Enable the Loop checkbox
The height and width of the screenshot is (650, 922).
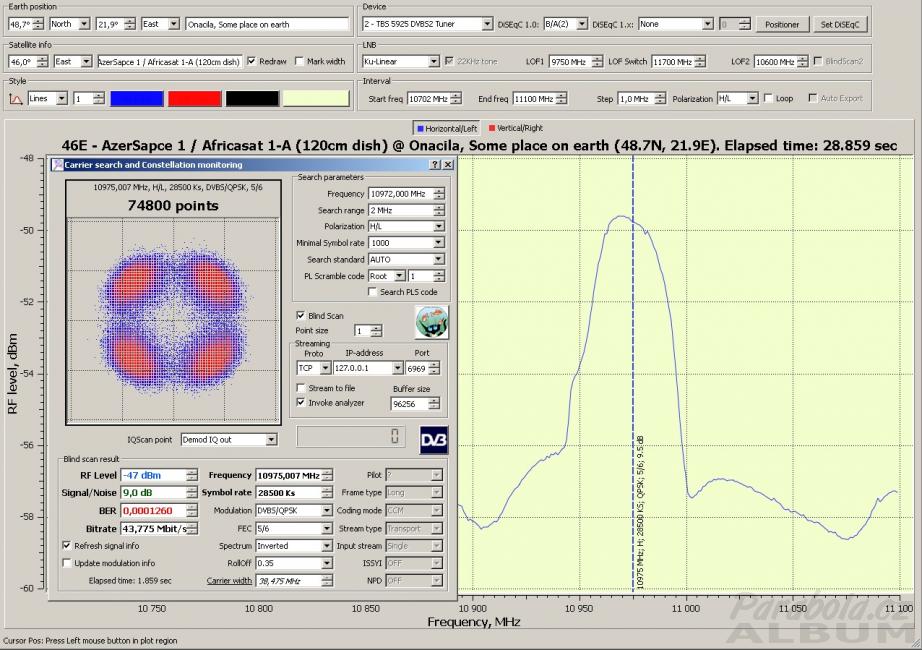(768, 98)
